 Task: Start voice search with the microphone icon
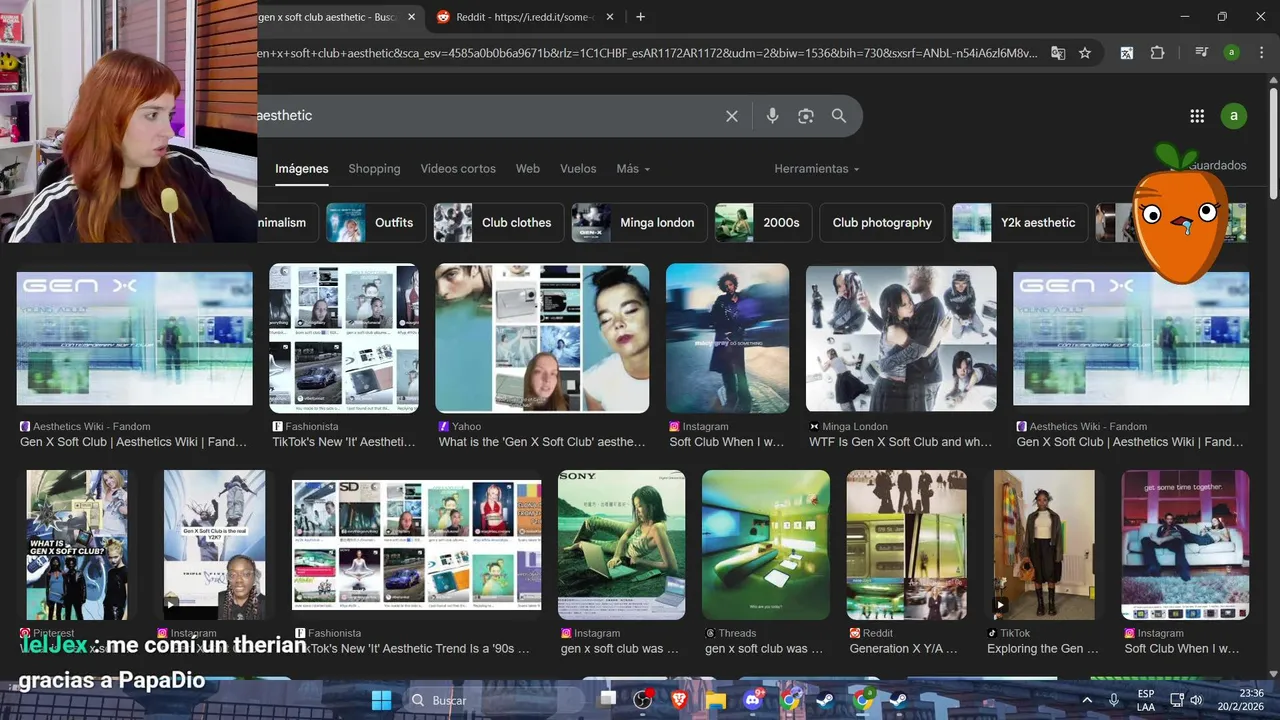pyautogui.click(x=772, y=116)
